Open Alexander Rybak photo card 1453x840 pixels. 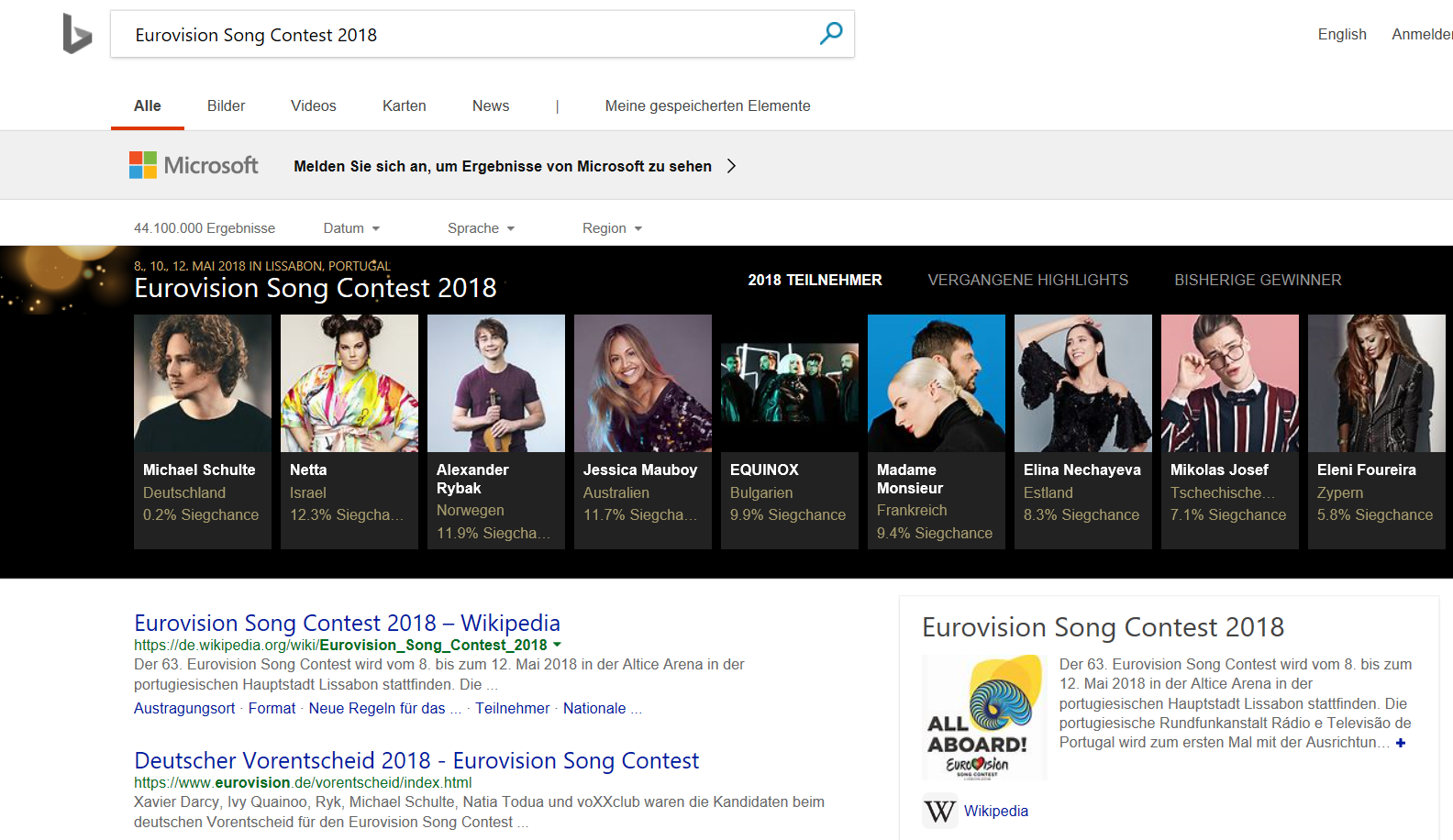pos(496,383)
